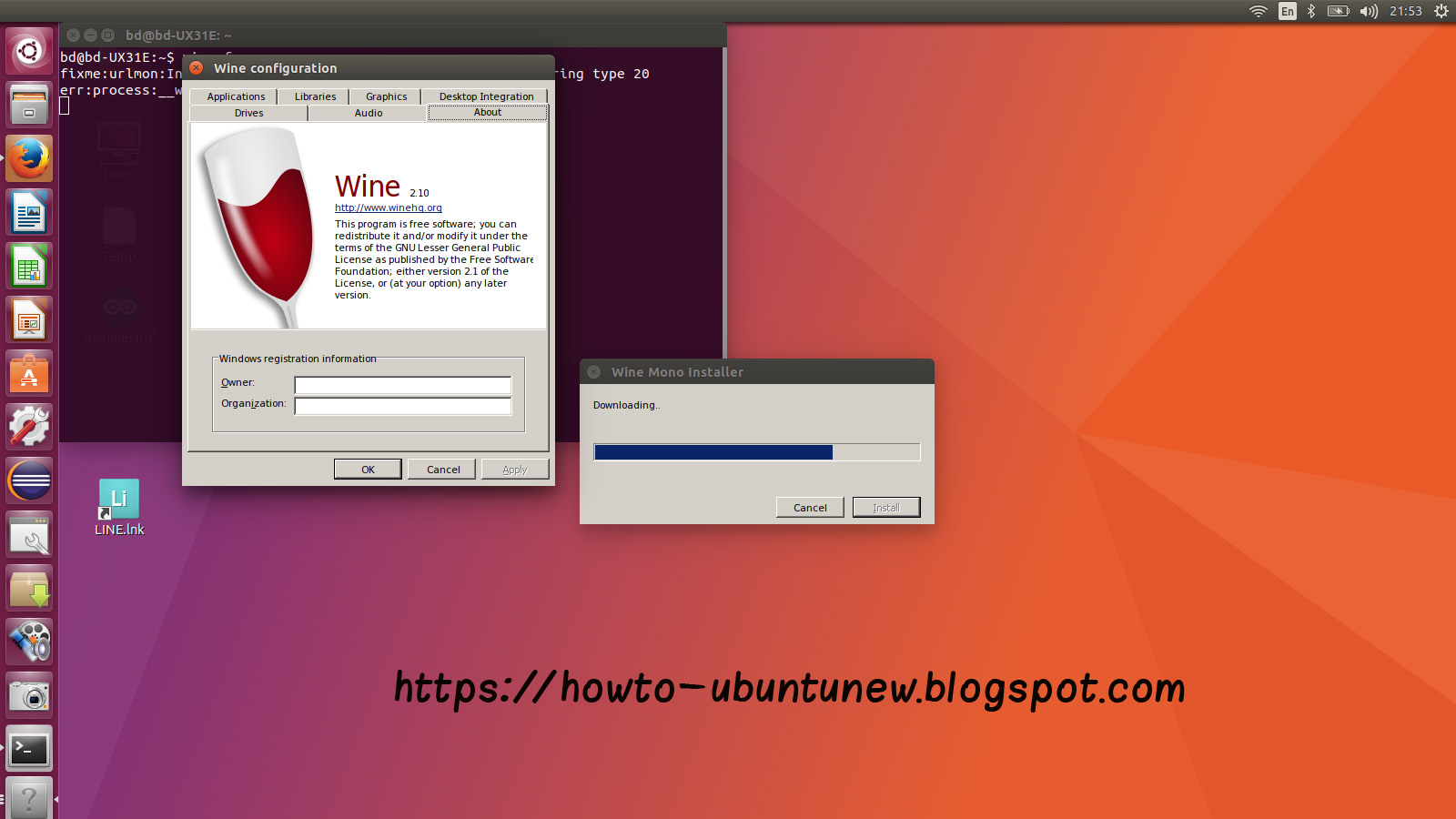Screen dimensions: 1456x819
Task: Open the sound volume indicator
Action: pos(1369,11)
